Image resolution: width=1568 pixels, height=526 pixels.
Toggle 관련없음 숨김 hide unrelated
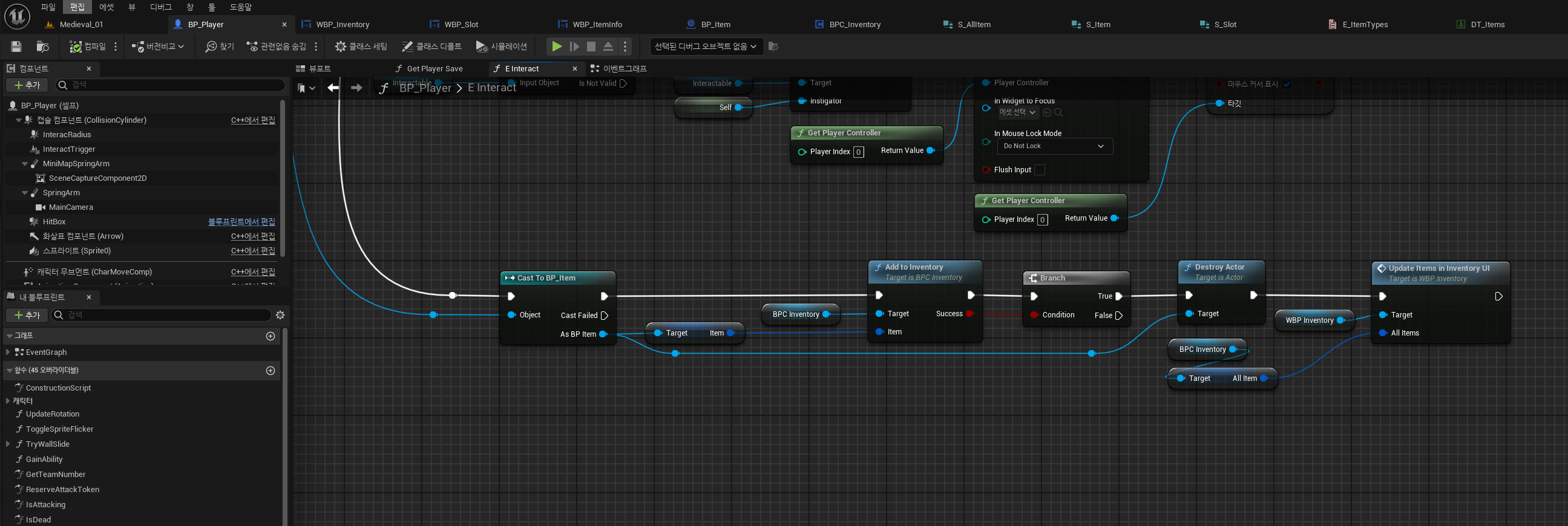pyautogui.click(x=277, y=47)
